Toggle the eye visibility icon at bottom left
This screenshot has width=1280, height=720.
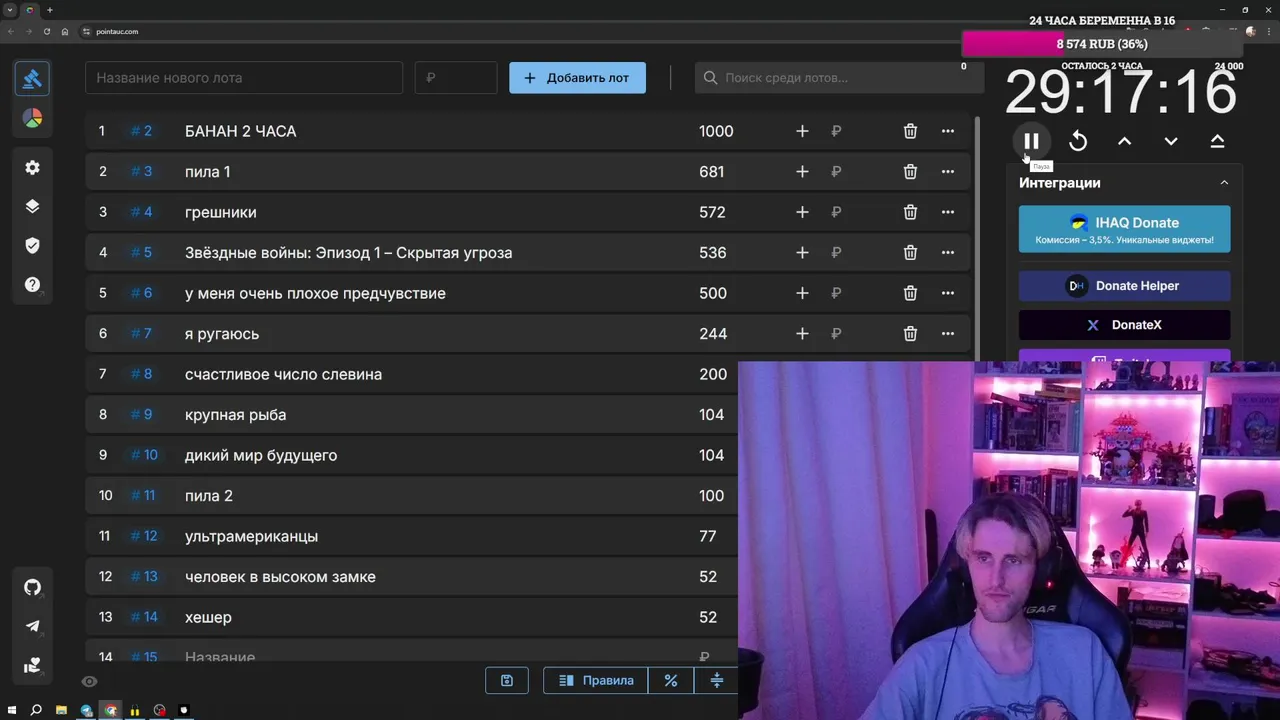click(x=89, y=681)
